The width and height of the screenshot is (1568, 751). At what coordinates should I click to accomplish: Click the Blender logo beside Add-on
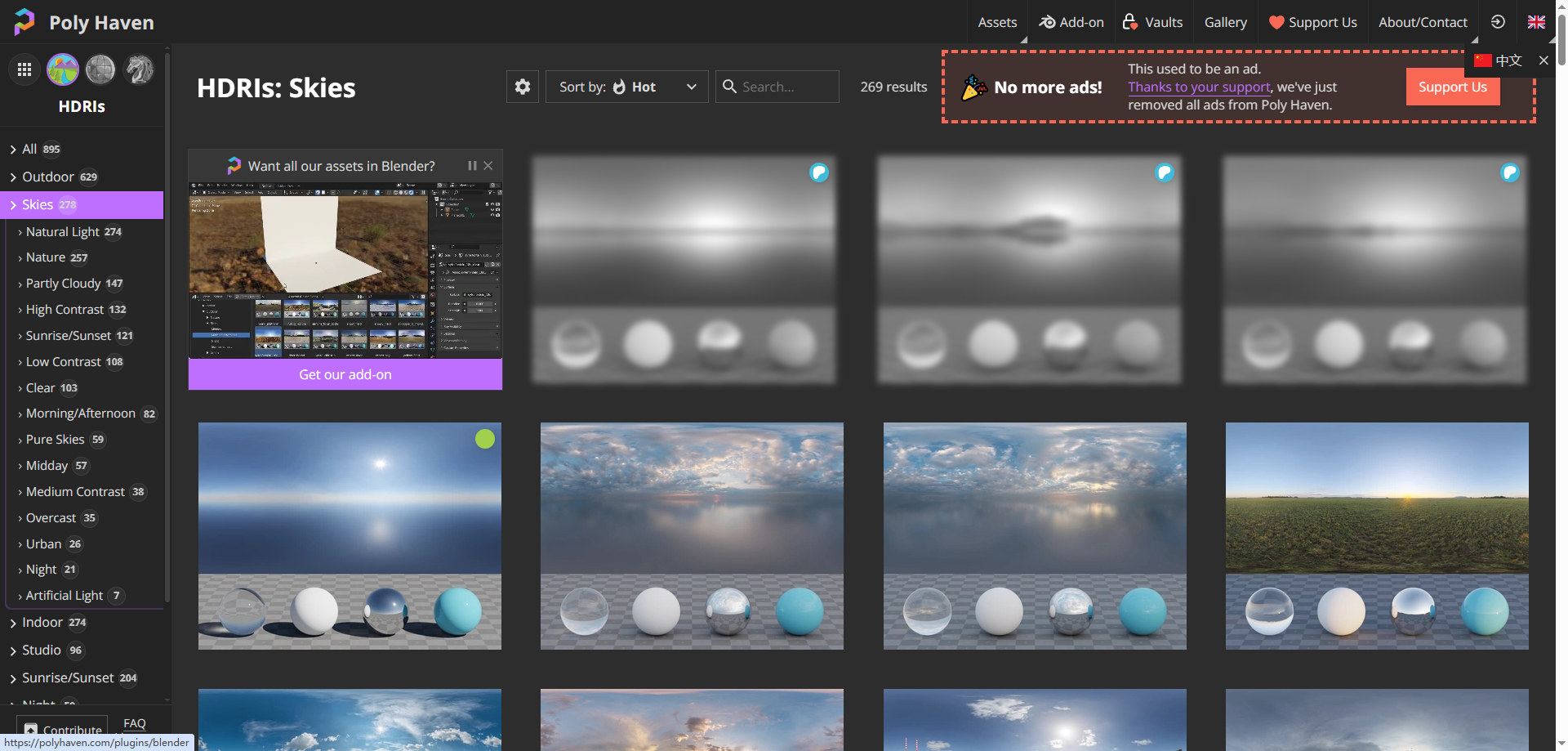1048,22
